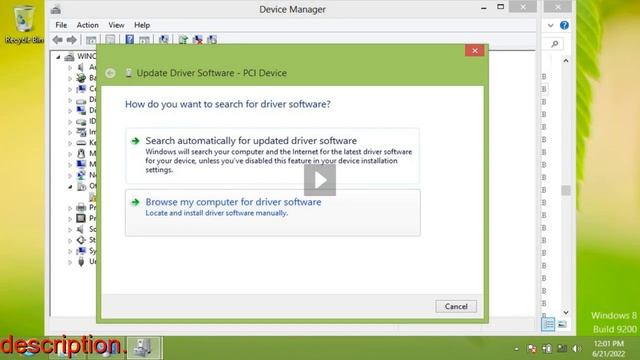This screenshot has height=360, width=640.
Task: Select the Keyboards category icon in tree
Action: (81, 143)
